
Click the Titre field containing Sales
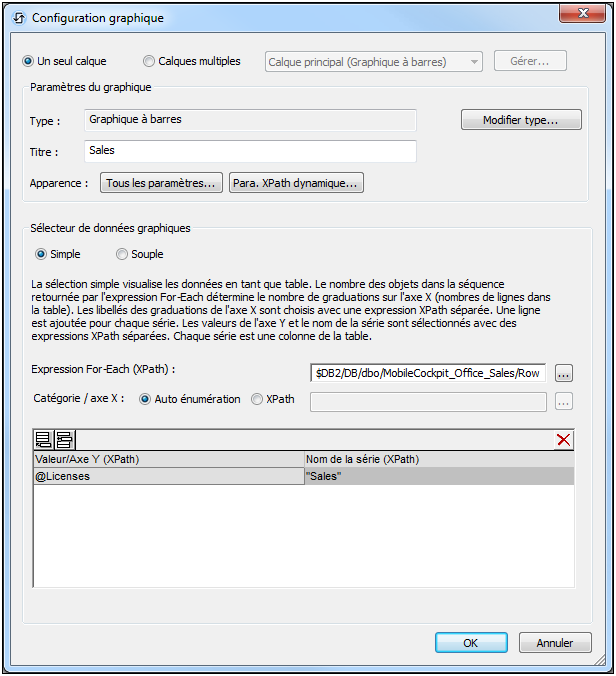250,151
